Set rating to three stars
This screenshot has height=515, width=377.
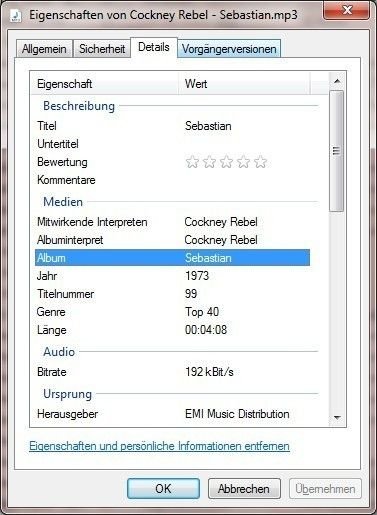click(x=226, y=162)
